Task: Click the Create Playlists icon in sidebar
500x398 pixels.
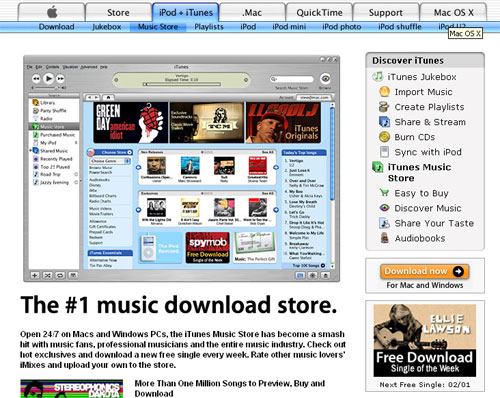Action: pos(384,107)
